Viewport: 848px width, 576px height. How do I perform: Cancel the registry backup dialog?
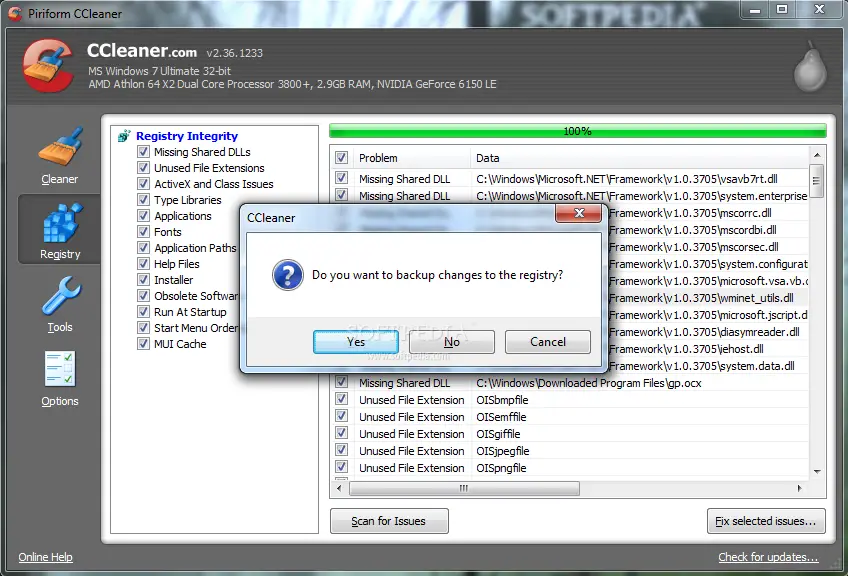(548, 342)
